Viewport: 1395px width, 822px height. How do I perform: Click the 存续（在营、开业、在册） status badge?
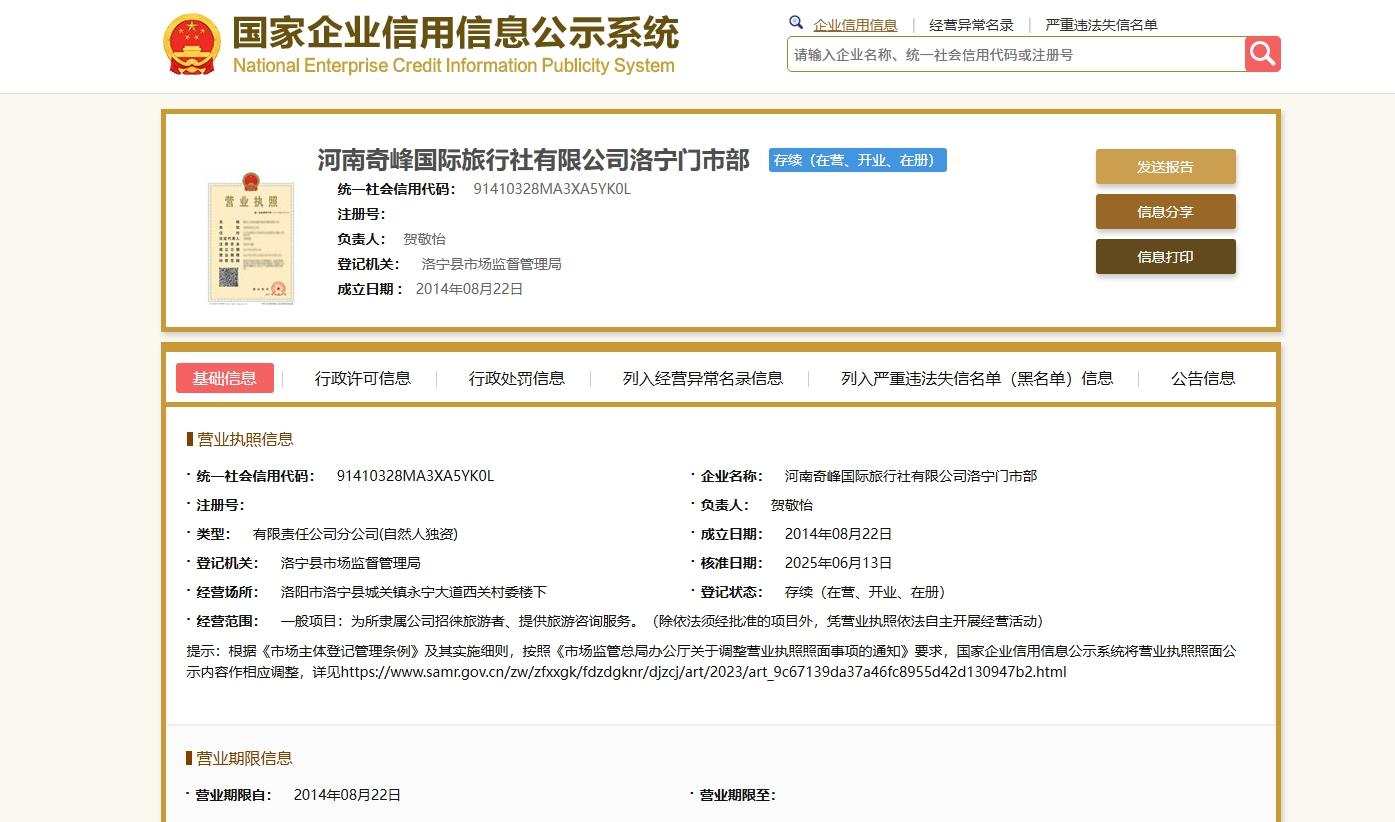click(858, 160)
